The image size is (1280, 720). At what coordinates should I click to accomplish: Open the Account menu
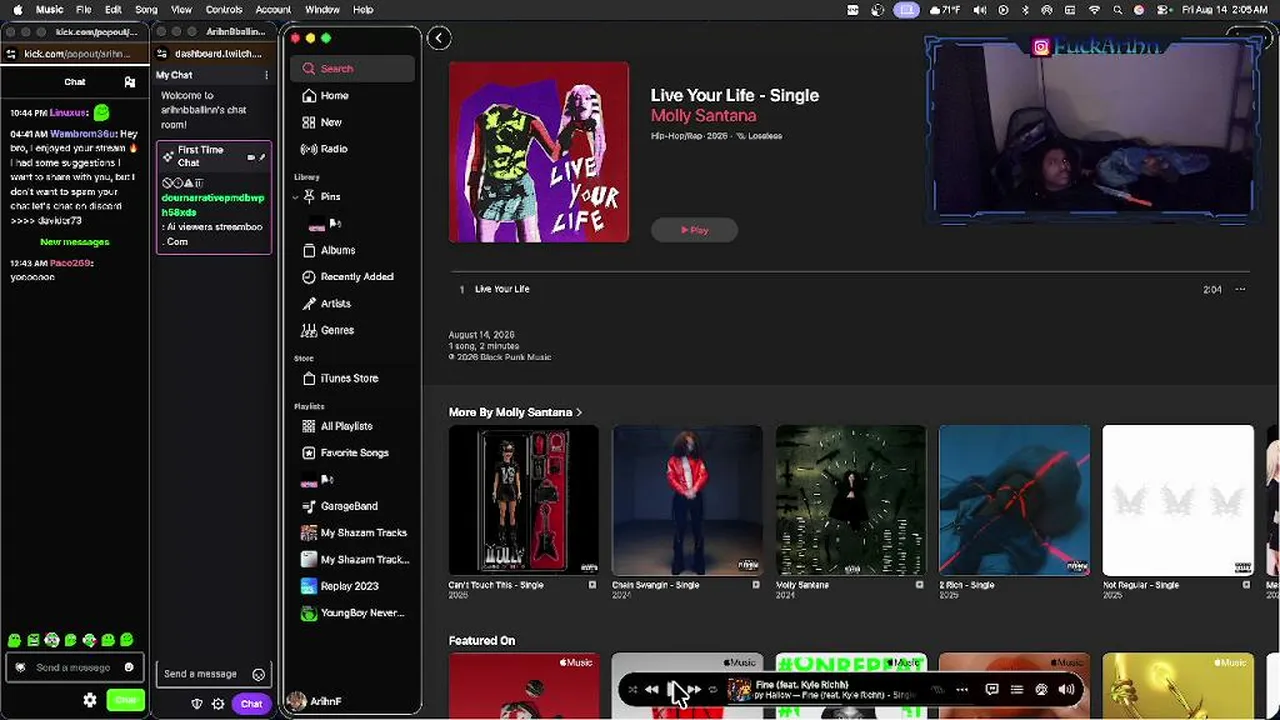pos(273,10)
